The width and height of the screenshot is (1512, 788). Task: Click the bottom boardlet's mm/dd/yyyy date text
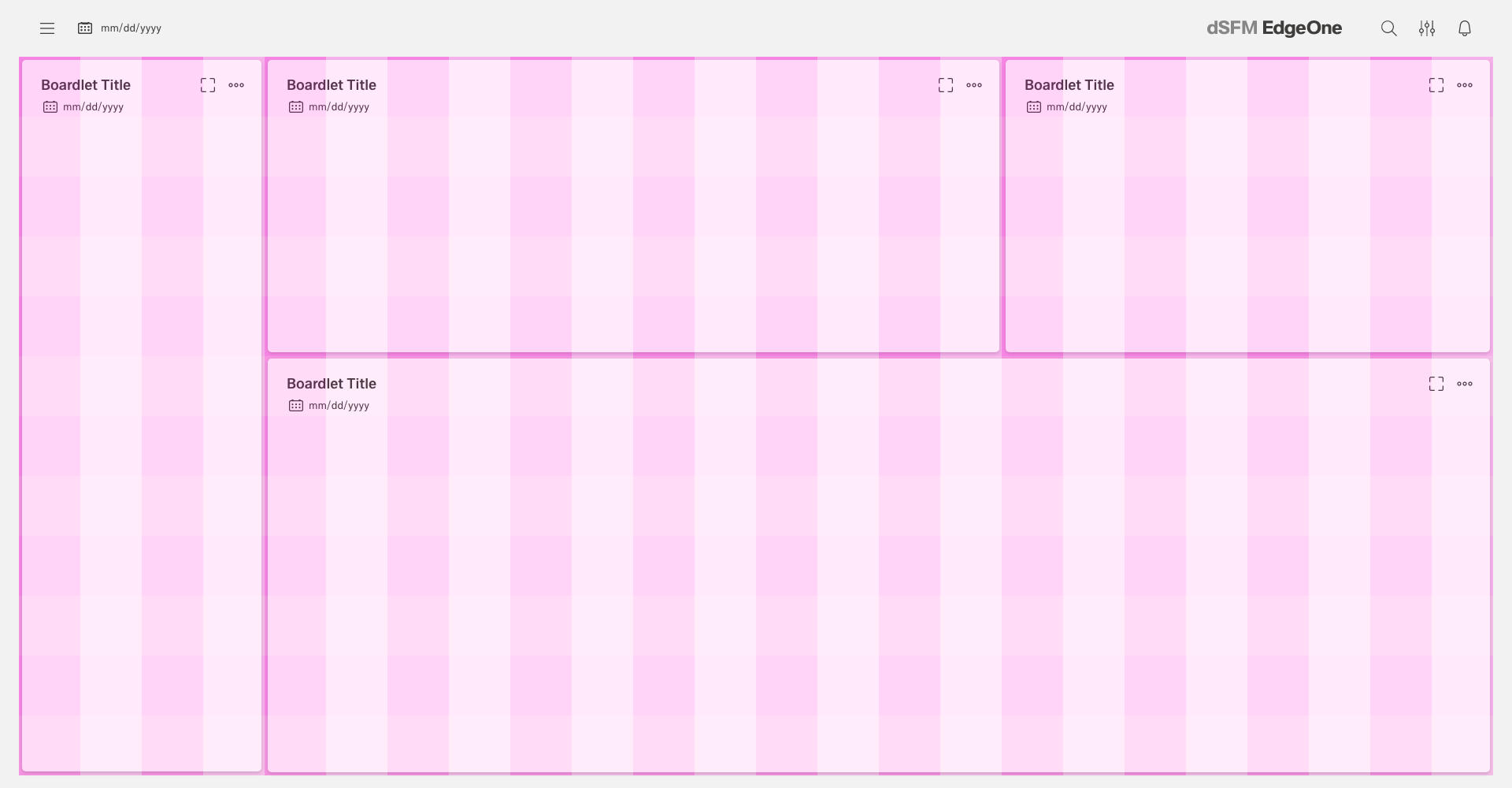pyautogui.click(x=339, y=406)
